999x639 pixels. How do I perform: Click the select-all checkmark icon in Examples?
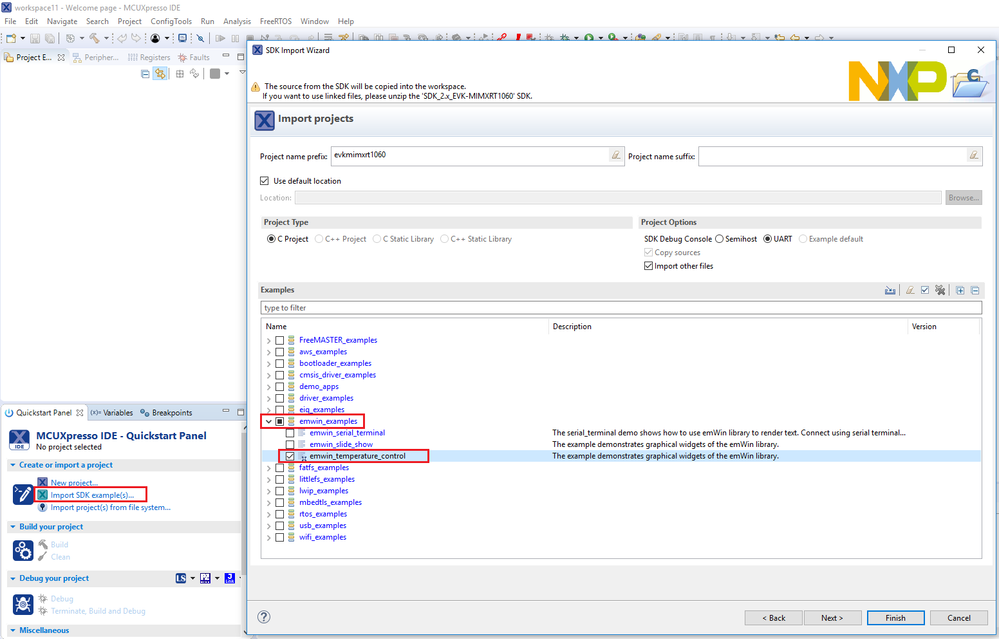click(925, 291)
